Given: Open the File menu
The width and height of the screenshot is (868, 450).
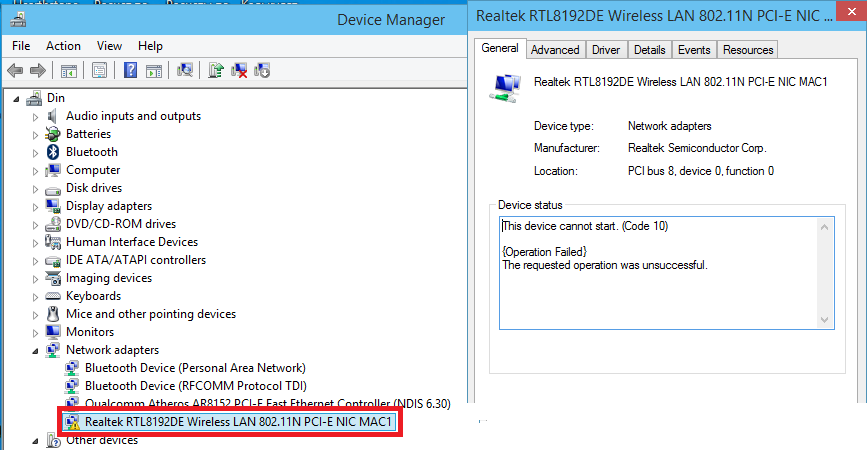Looking at the screenshot, I should tap(21, 46).
